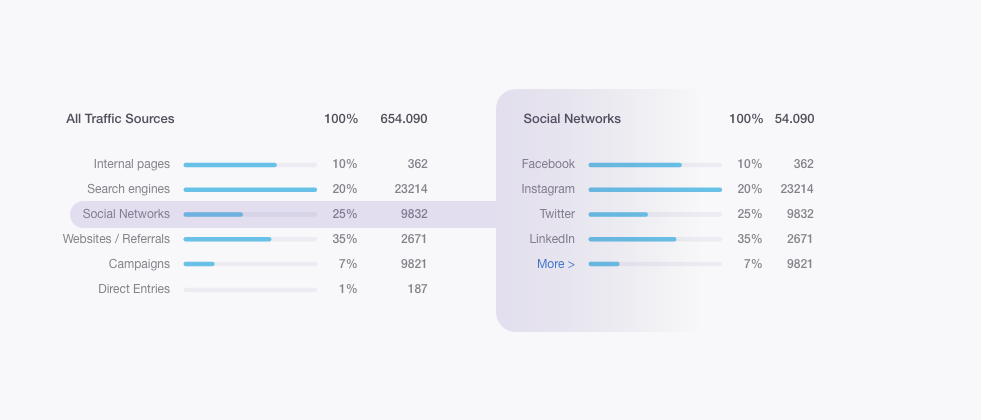This screenshot has width=981, height=420.
Task: Click the Campaigns progress bar
Action: pyautogui.click(x=250, y=264)
